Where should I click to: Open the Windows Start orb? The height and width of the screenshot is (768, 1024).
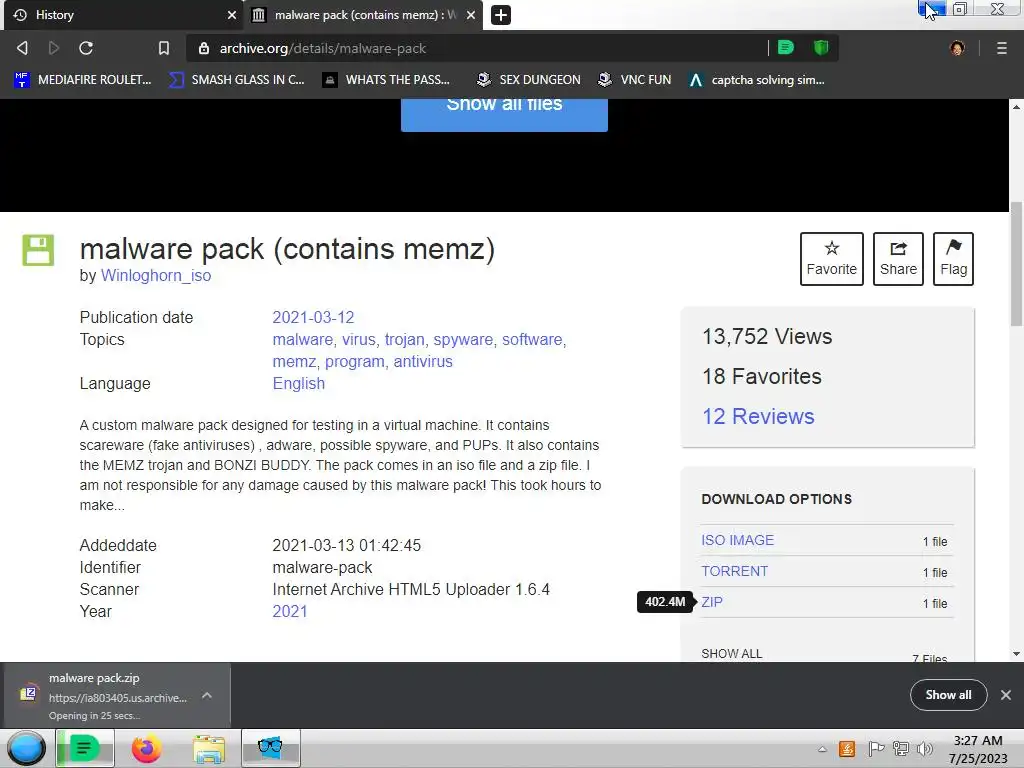pyautogui.click(x=26, y=748)
